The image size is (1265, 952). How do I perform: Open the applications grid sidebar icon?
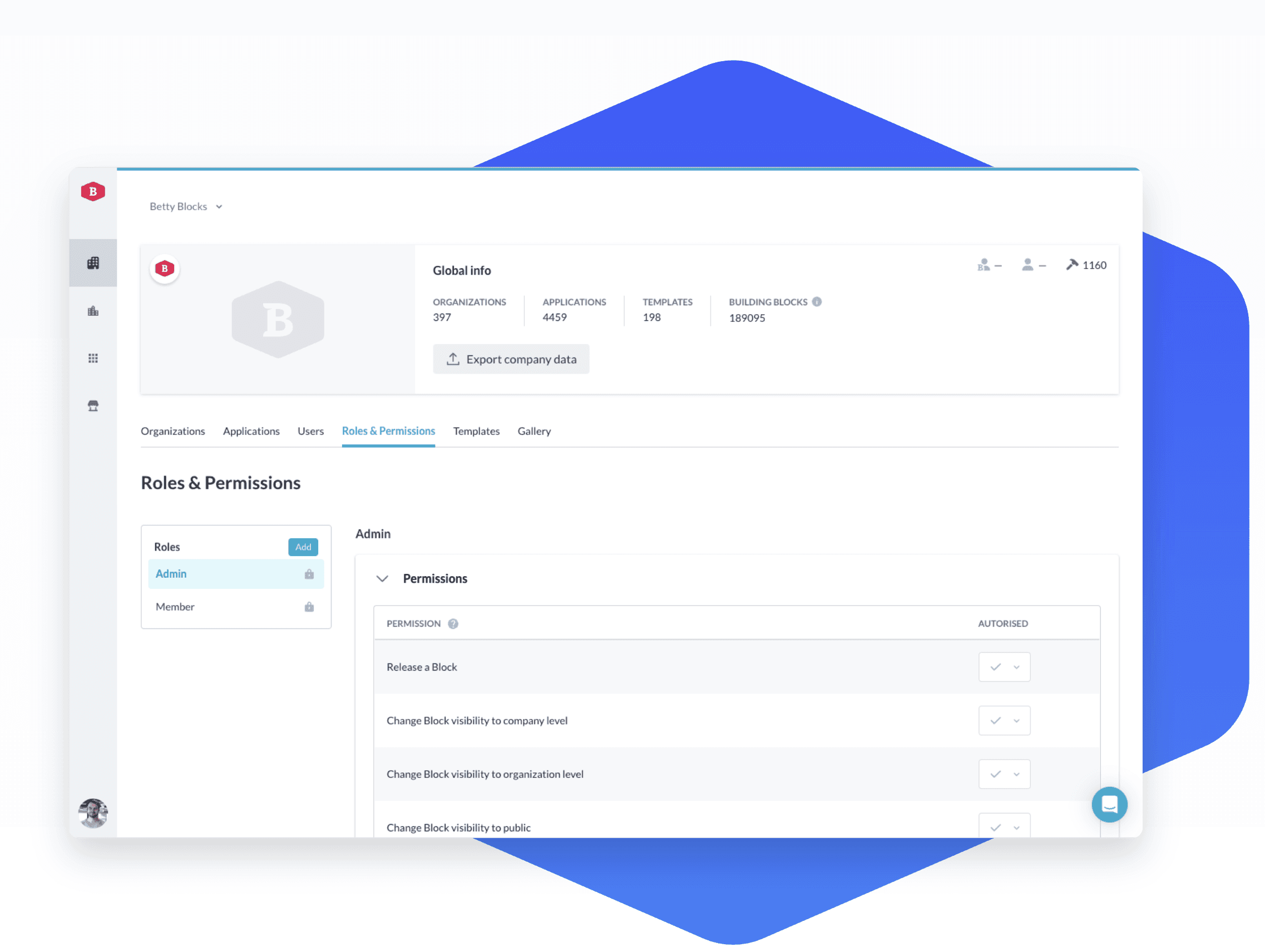tap(93, 359)
